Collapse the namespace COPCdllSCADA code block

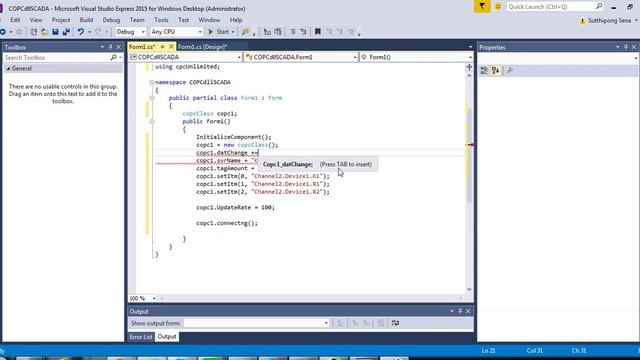[151, 82]
